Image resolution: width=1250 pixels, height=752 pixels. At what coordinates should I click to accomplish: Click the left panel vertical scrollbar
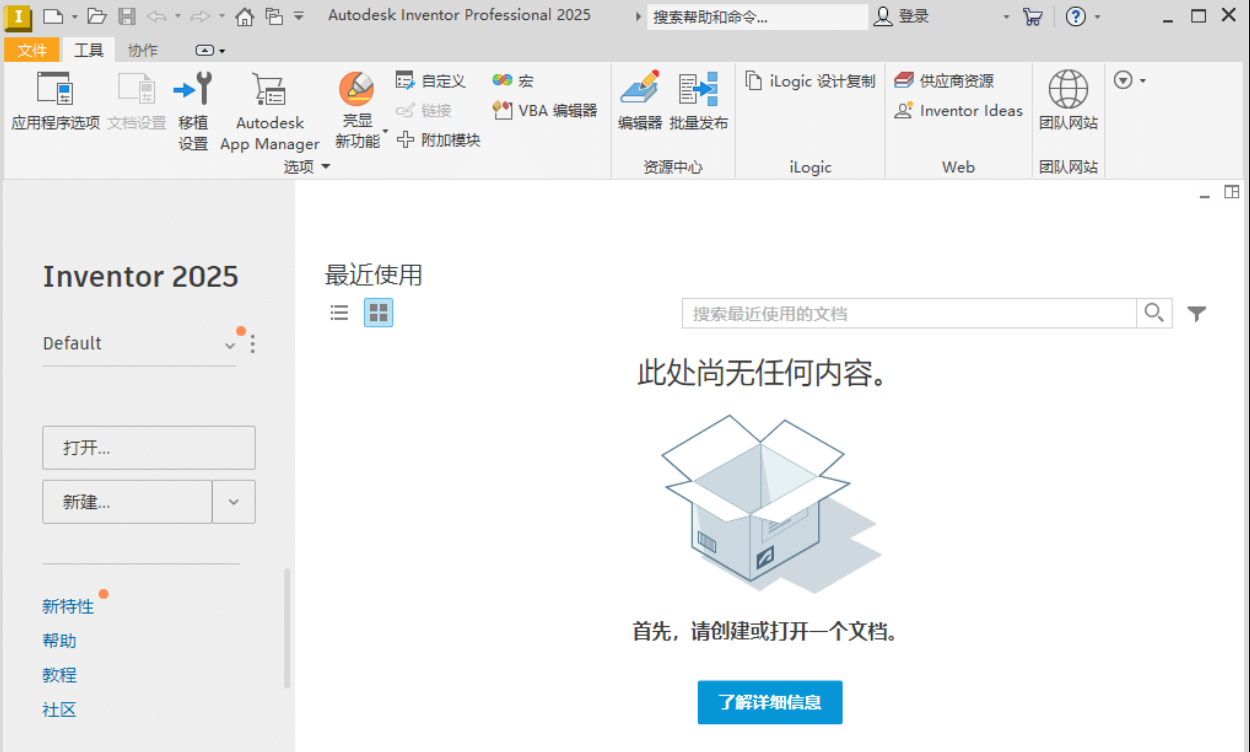(x=287, y=628)
